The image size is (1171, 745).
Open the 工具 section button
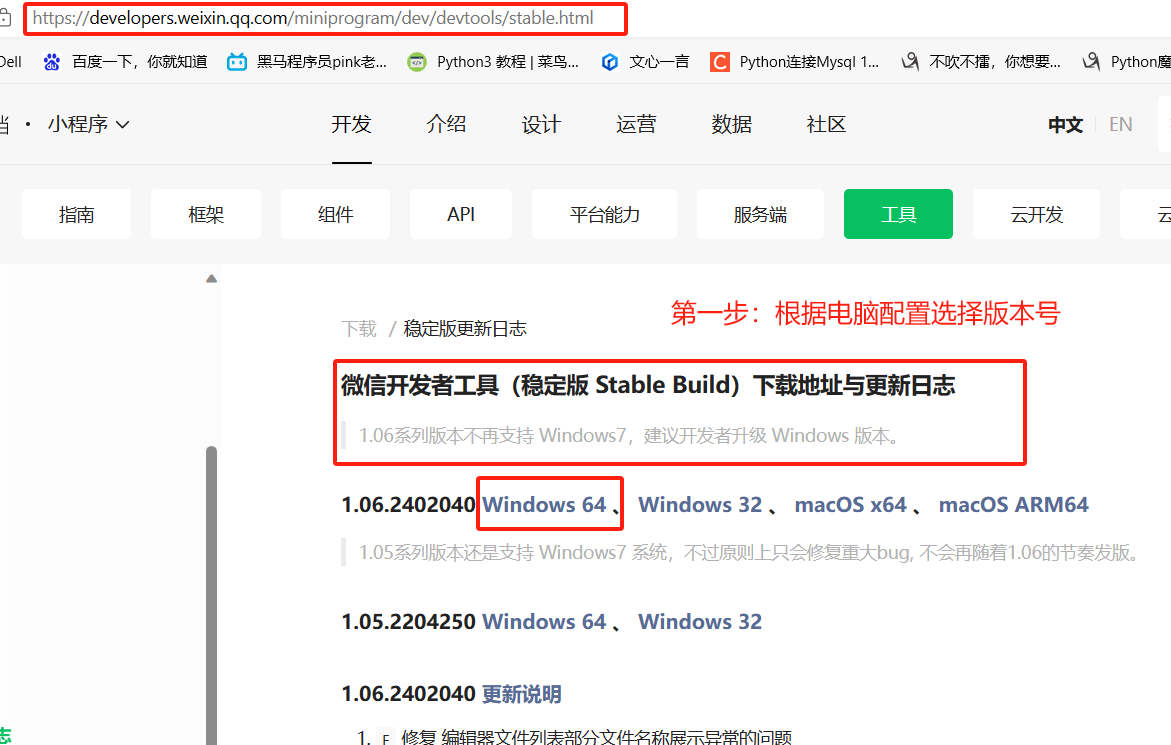(x=898, y=214)
